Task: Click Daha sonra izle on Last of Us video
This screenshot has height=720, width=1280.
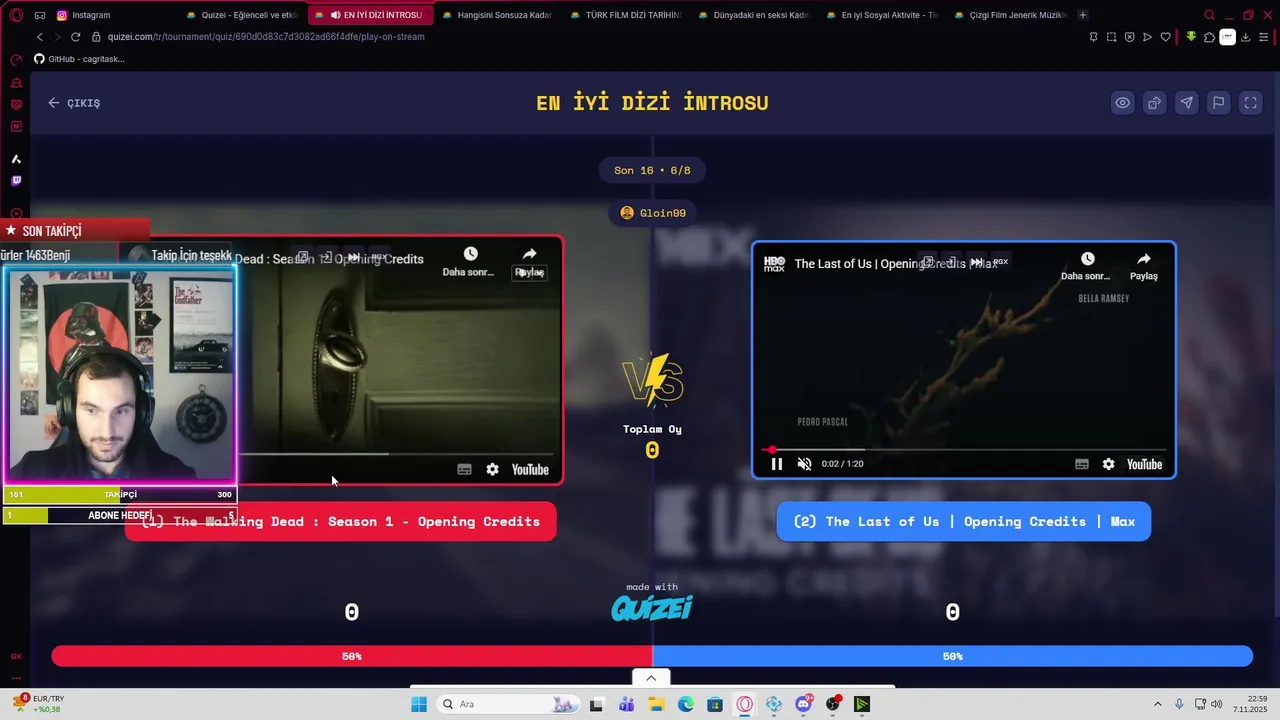Action: [1086, 266]
